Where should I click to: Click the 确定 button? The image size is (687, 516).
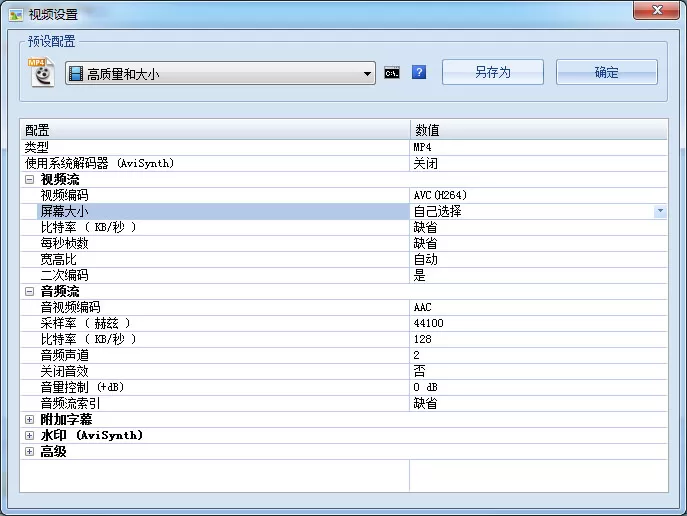pos(607,72)
